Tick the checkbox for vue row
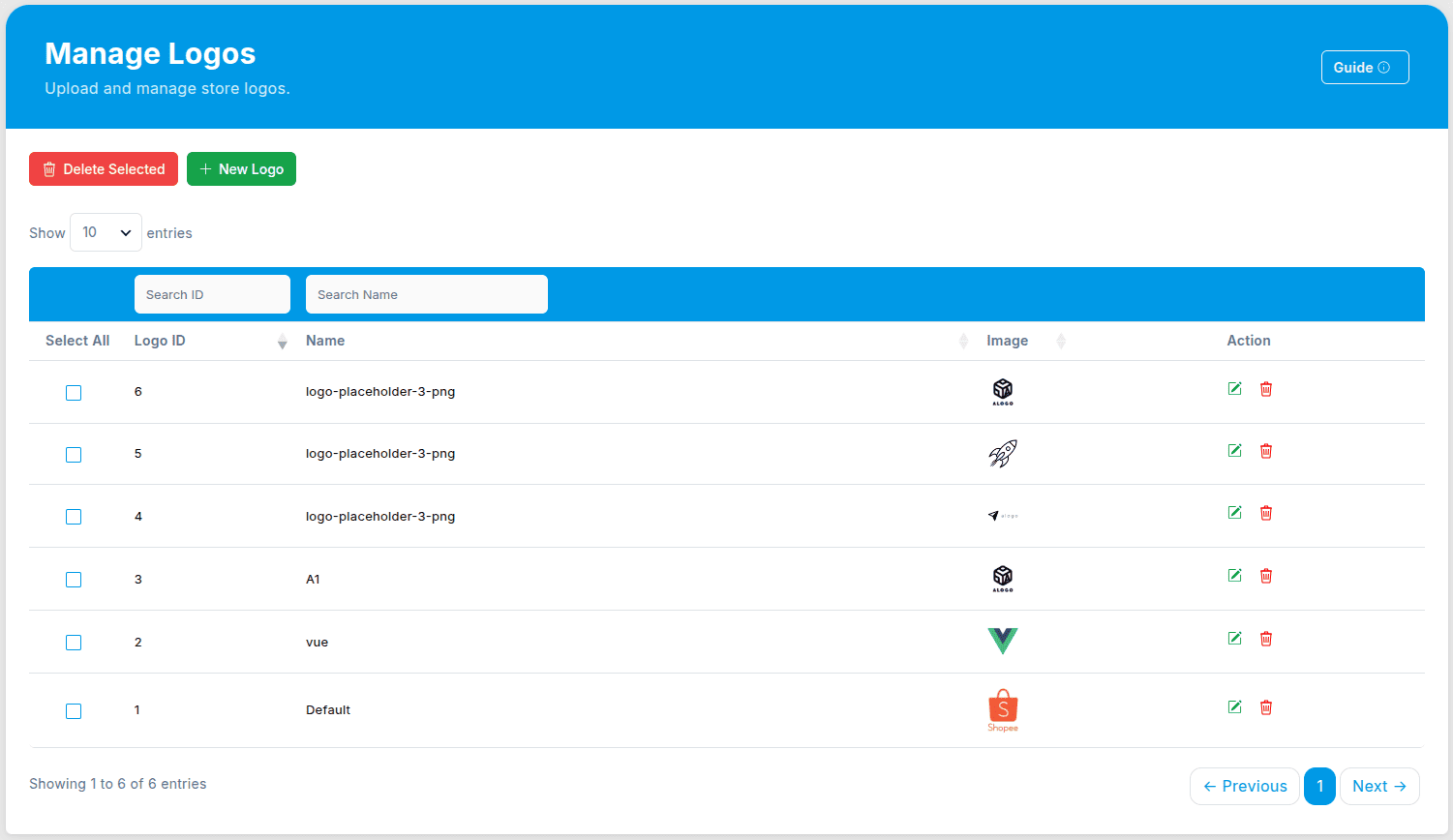The image size is (1453, 840). (74, 643)
